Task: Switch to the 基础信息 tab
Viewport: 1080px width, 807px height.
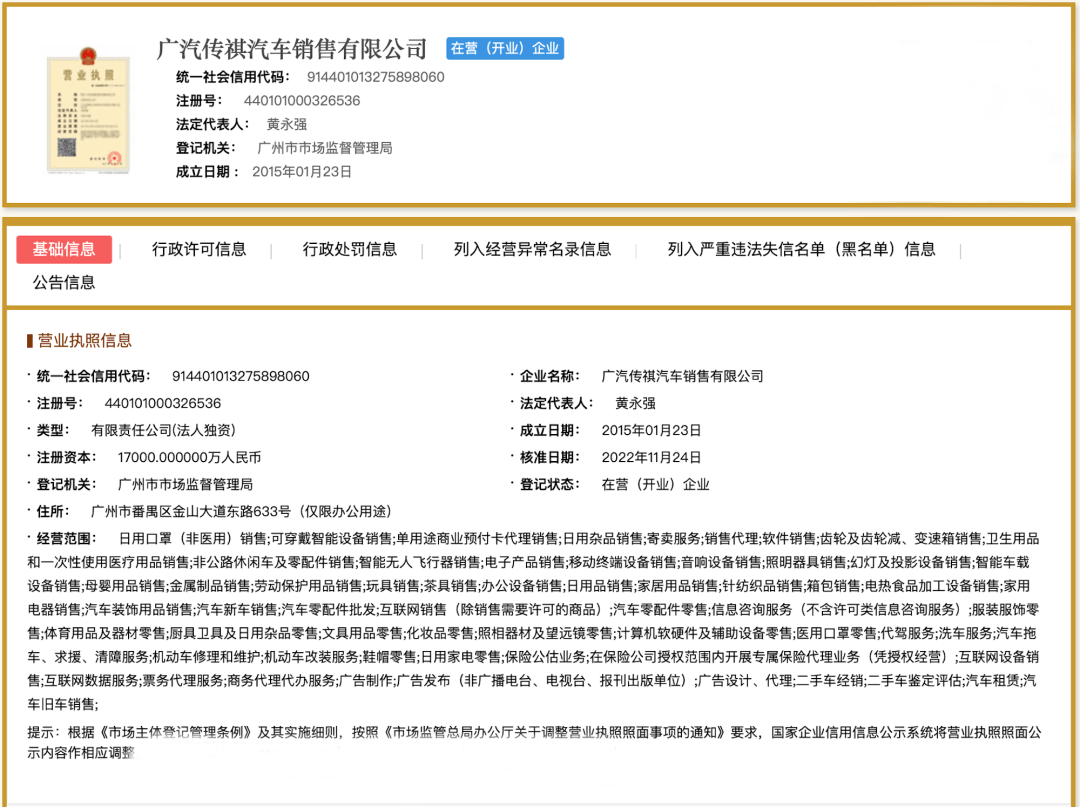Action: [x=64, y=249]
